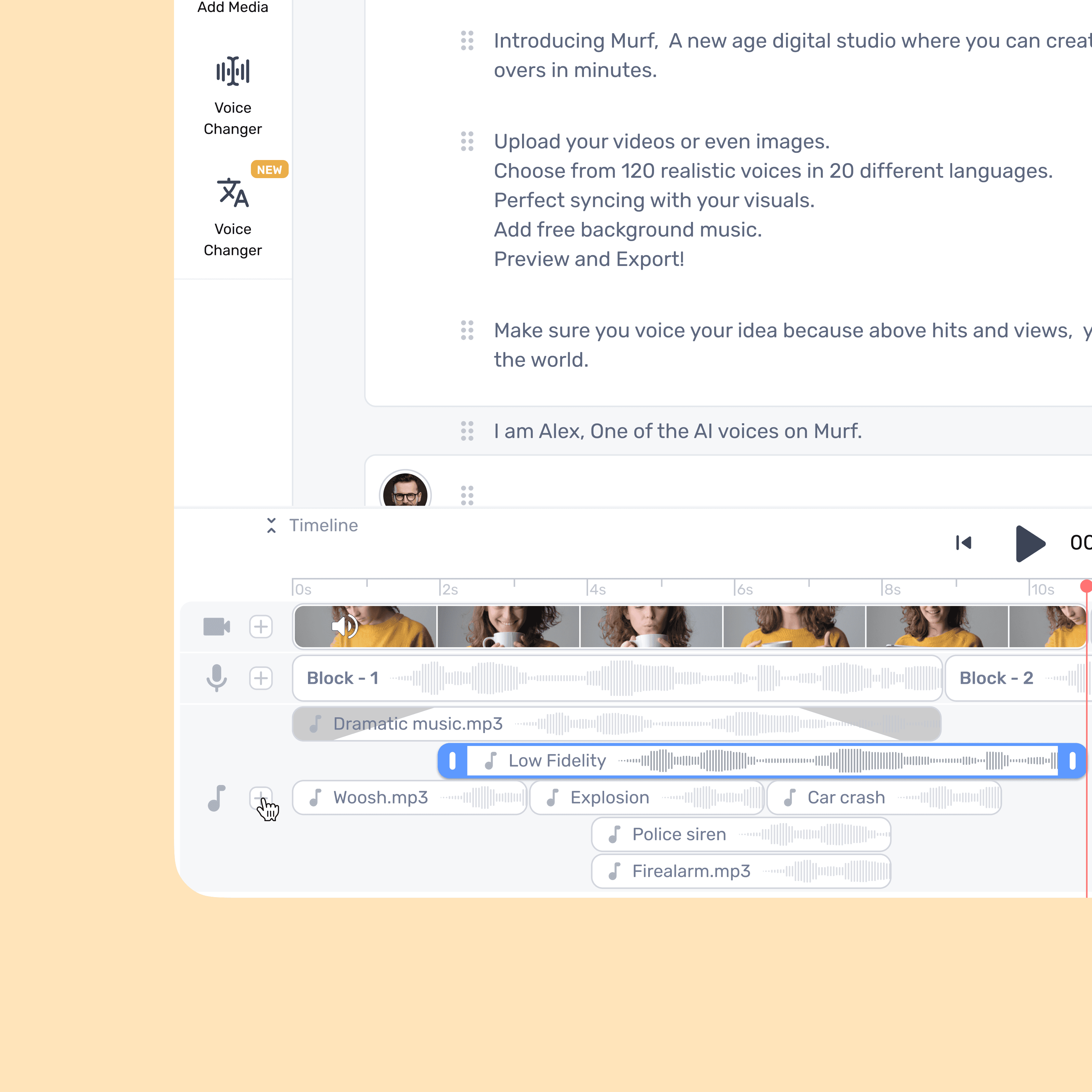Grab the Low Fidelity right trim handle
Viewport: 1092px width, 1092px height.
(x=1072, y=761)
